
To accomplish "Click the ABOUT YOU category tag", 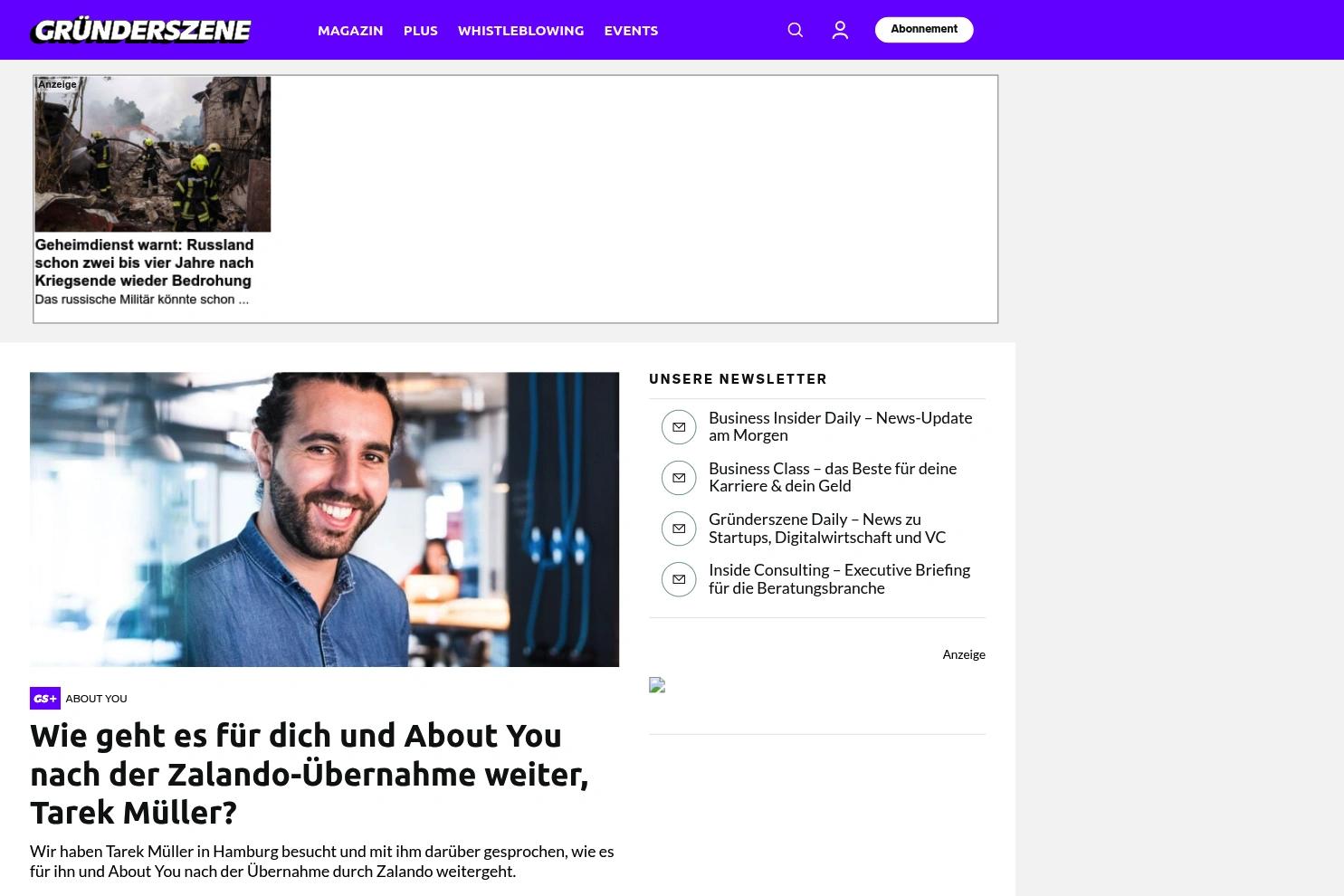I will (96, 699).
